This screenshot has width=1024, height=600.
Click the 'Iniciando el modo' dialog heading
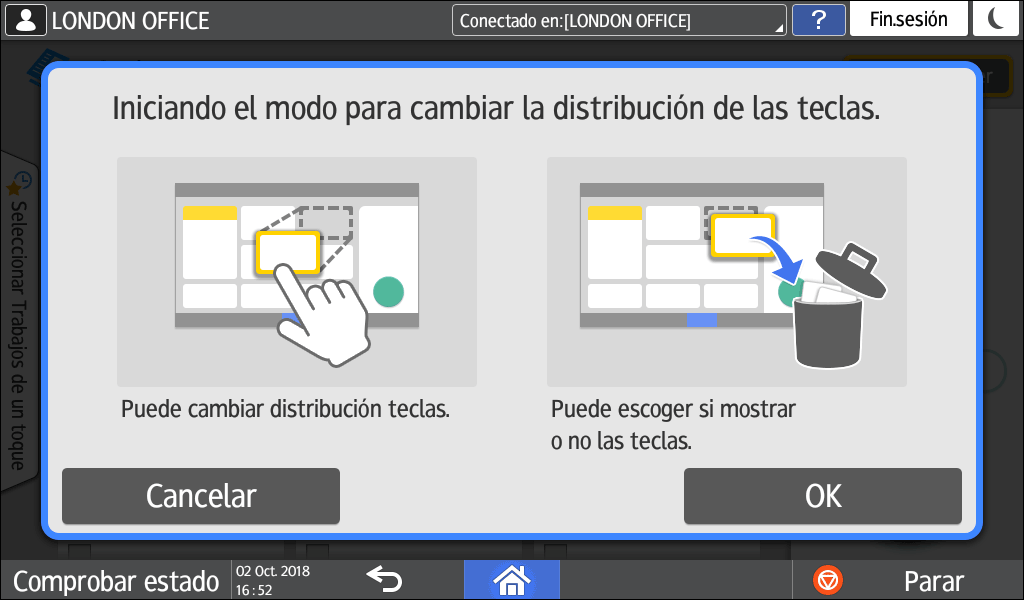coord(496,108)
